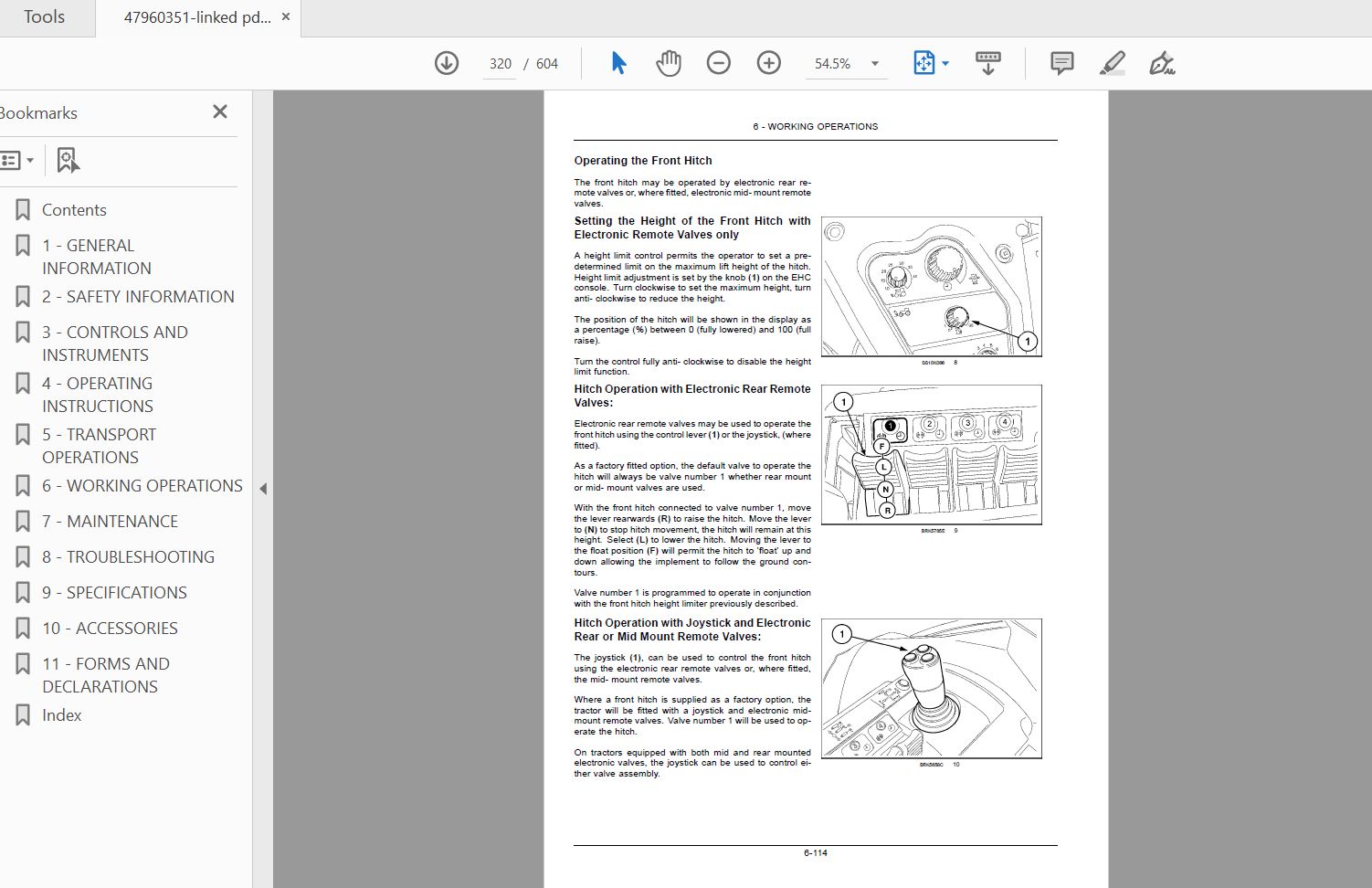Viewport: 1372px width, 888px height.
Task: Choose the selection arrow tool
Action: (x=618, y=63)
